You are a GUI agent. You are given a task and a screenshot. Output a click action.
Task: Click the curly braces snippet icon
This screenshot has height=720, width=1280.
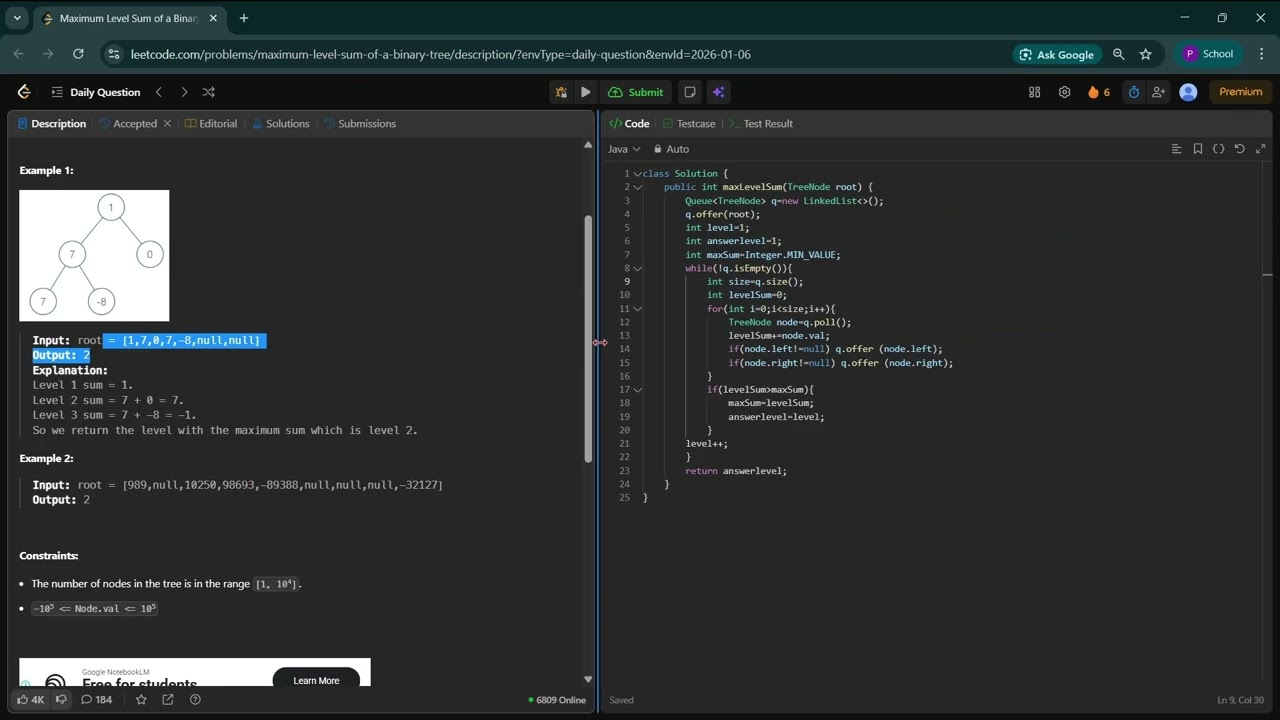click(x=1219, y=149)
